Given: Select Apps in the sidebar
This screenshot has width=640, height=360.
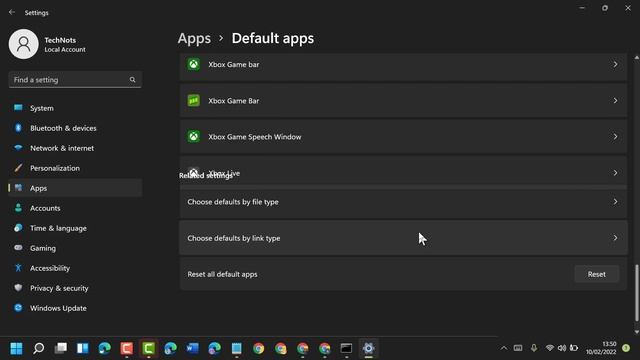Looking at the screenshot, I should (75, 188).
